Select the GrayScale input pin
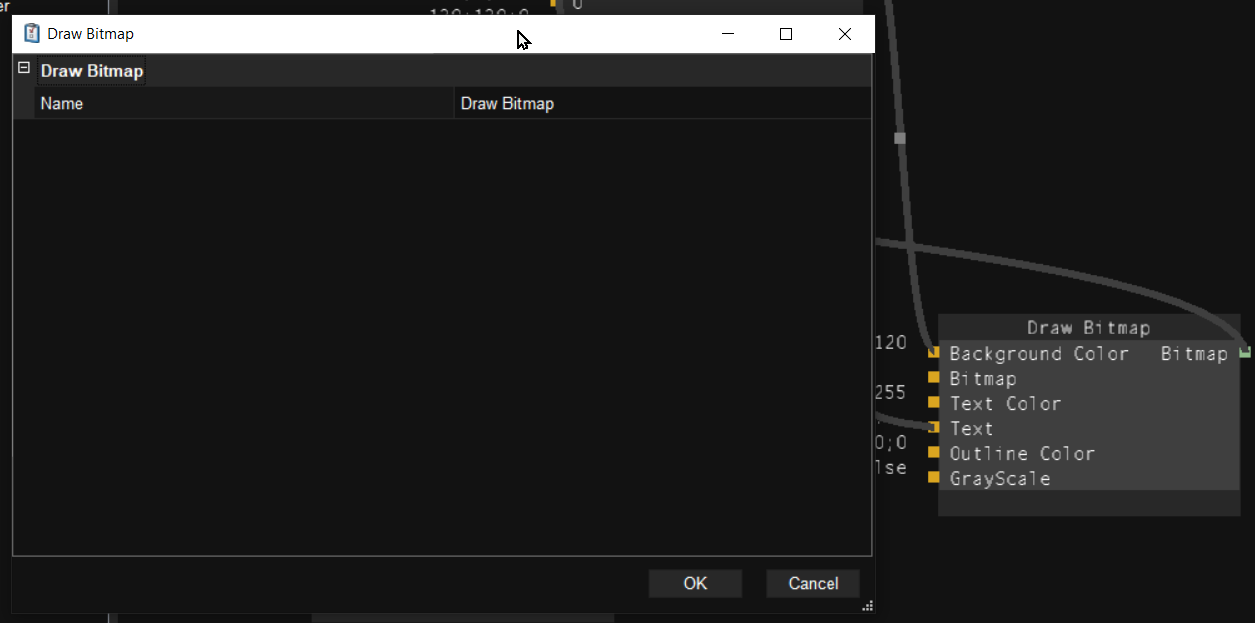The height and width of the screenshot is (623, 1255). pos(934,478)
